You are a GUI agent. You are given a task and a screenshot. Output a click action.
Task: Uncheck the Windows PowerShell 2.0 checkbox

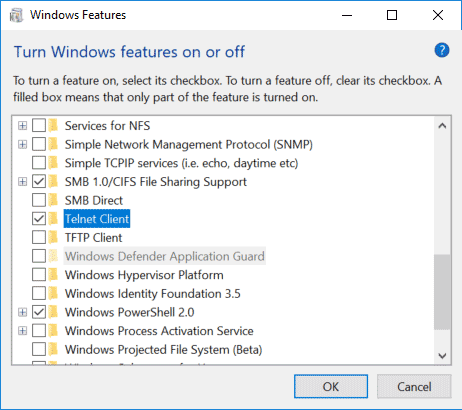click(x=39, y=312)
